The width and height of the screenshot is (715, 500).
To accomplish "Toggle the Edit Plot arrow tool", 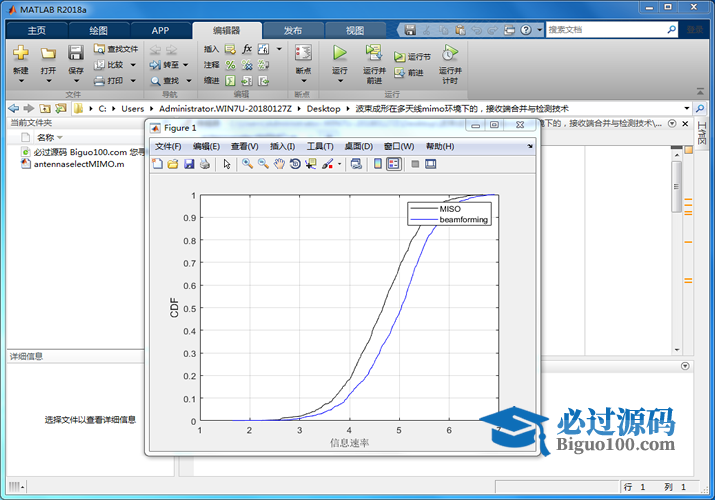I will point(227,164).
